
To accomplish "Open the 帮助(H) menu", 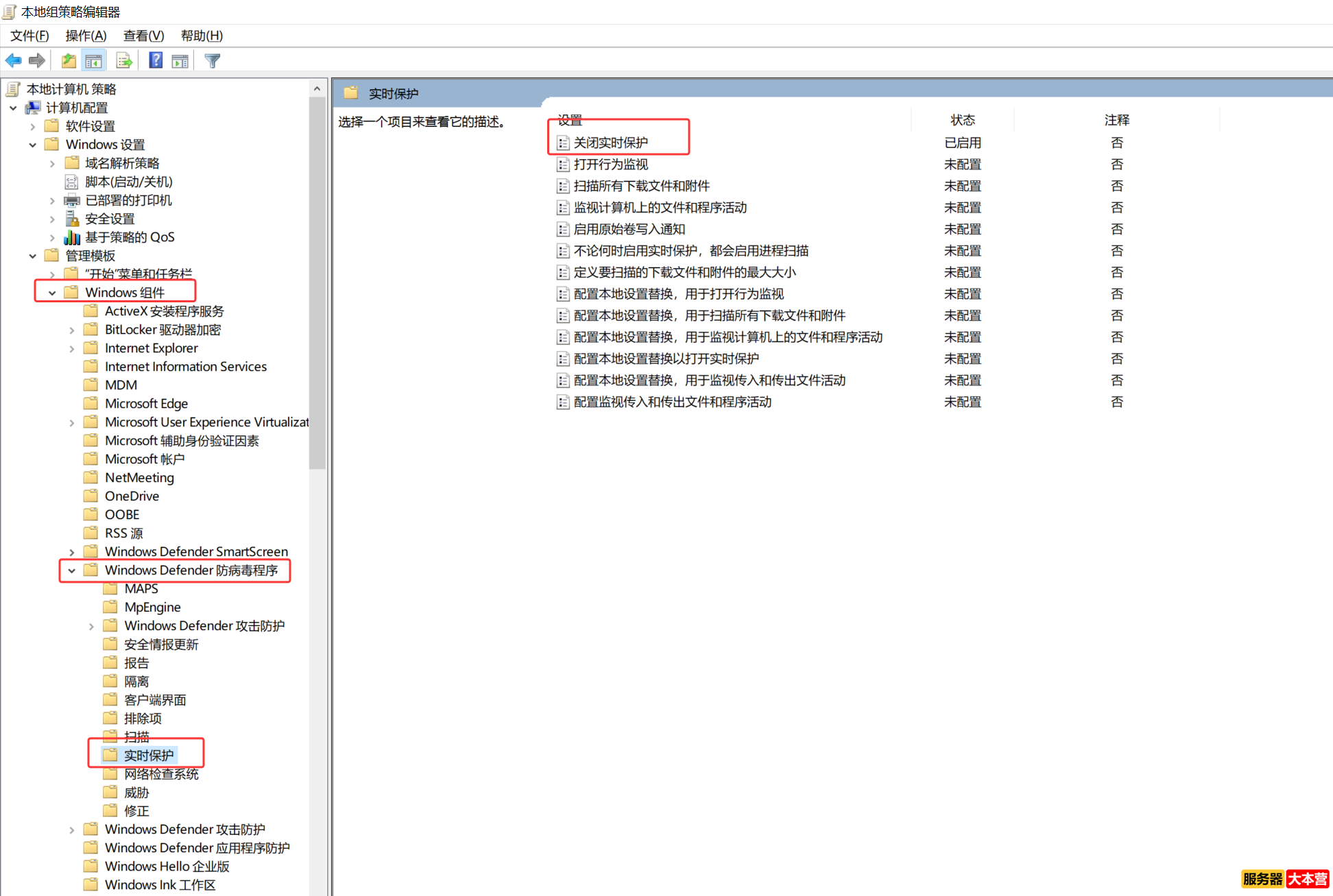I will point(202,36).
